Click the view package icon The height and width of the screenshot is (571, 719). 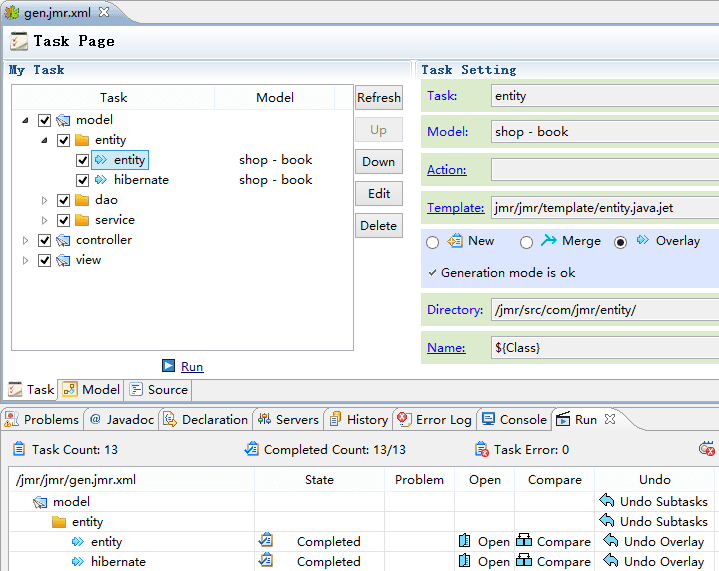click(63, 261)
